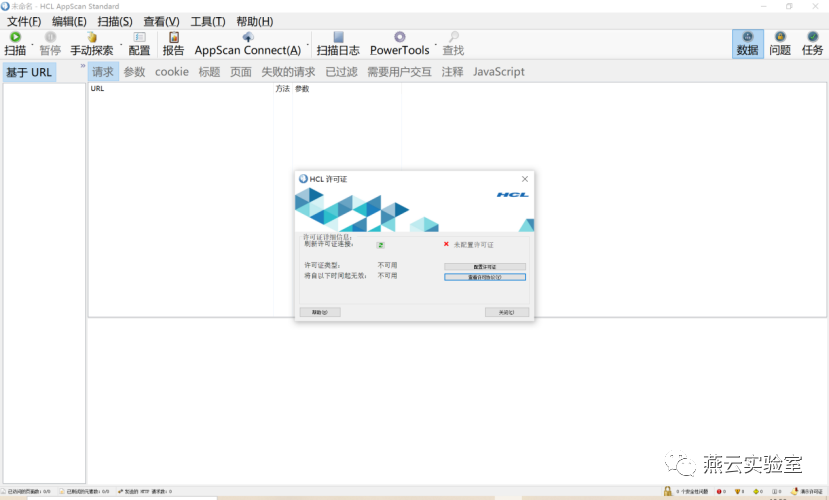
Task: Open the File (文件) menu
Action: point(24,22)
